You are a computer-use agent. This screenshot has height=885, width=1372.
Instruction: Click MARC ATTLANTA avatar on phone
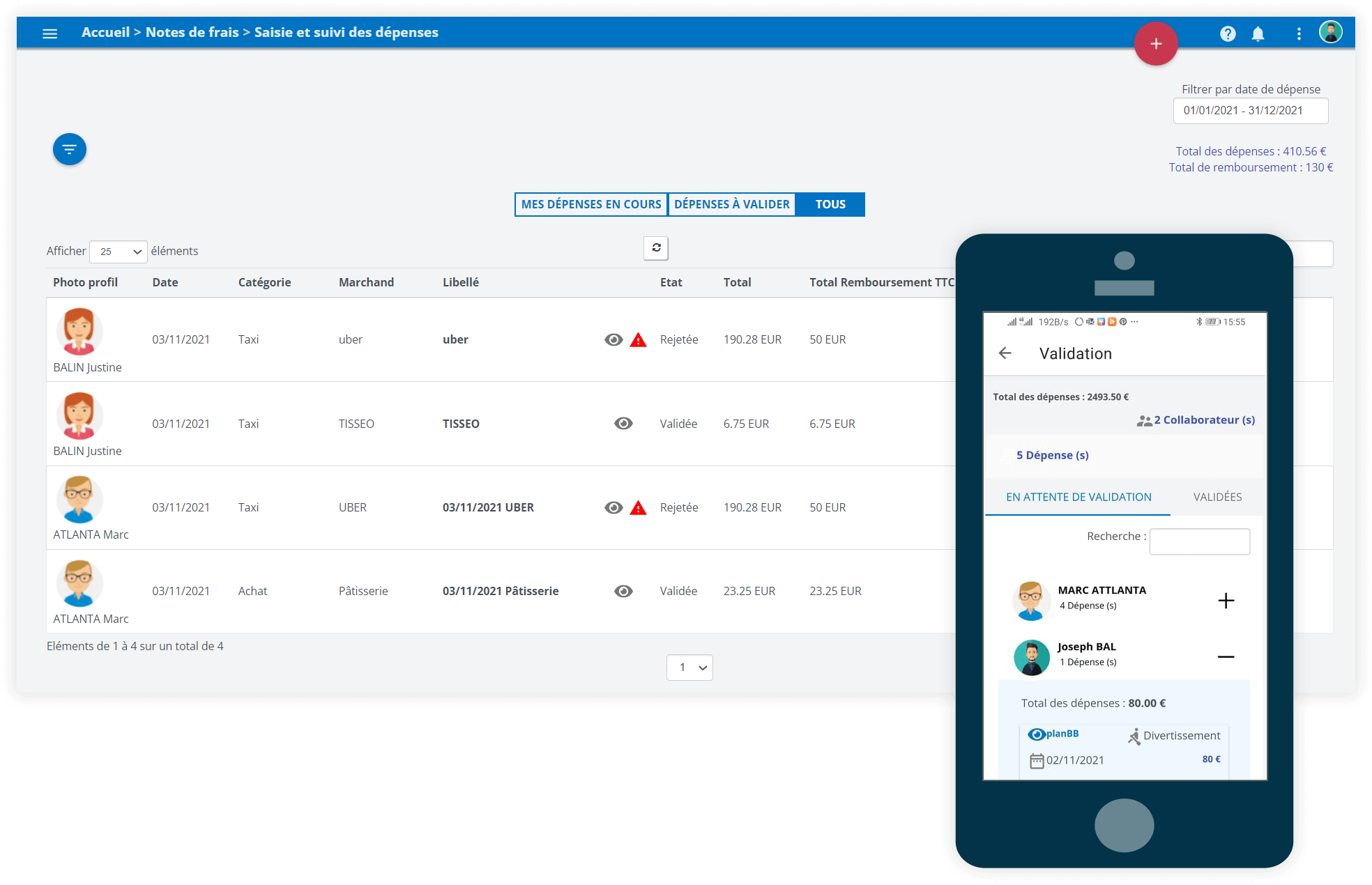pos(1031,601)
